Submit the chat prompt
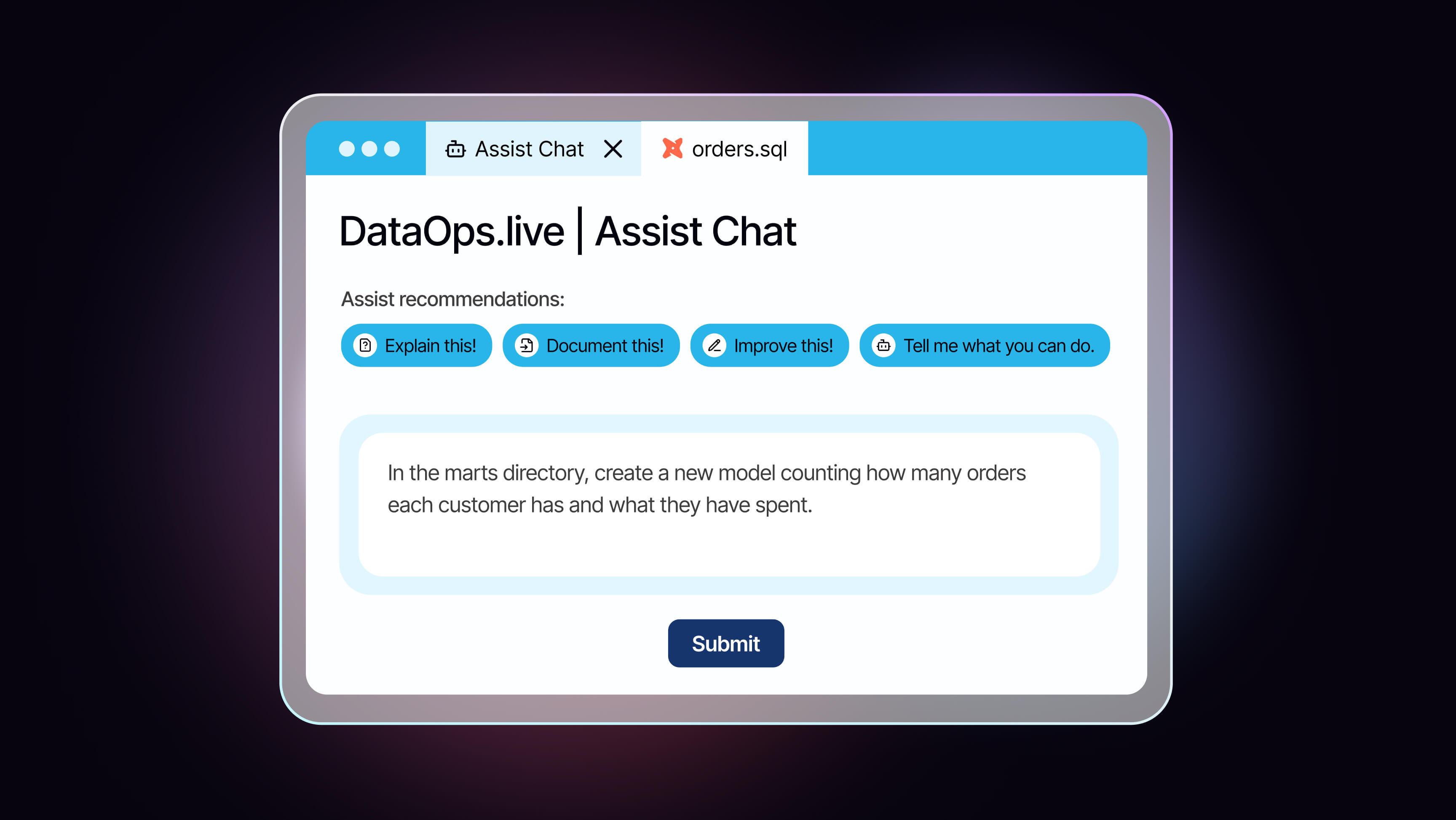This screenshot has height=820, width=1456. [726, 643]
